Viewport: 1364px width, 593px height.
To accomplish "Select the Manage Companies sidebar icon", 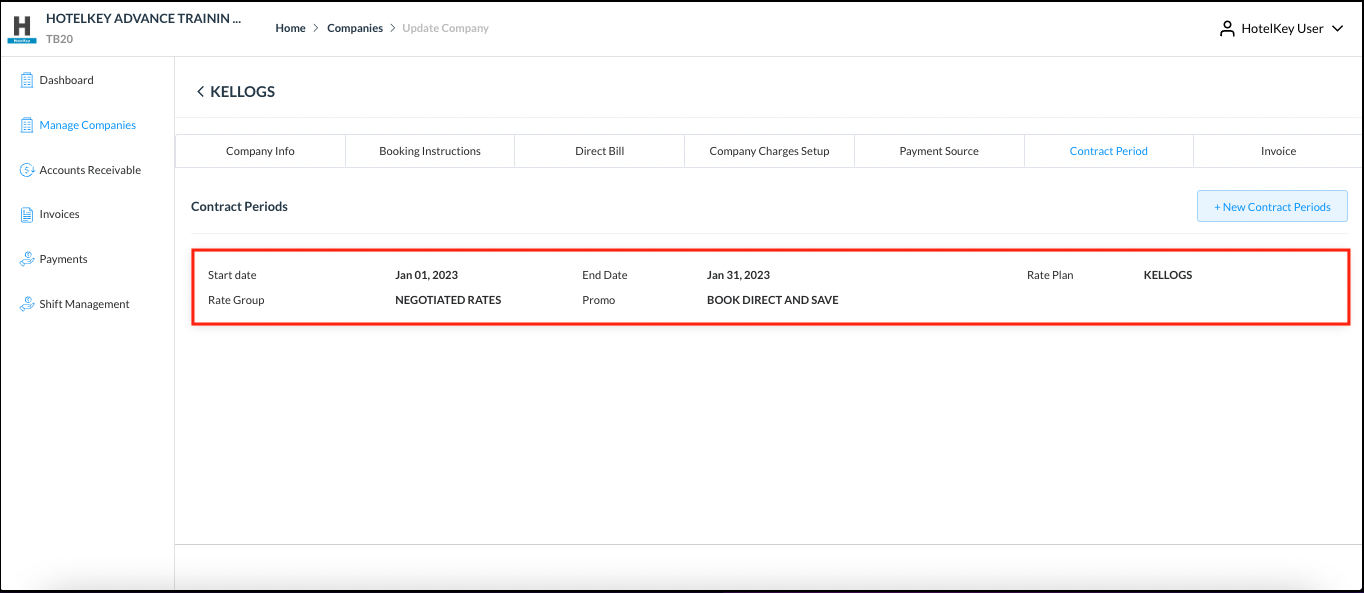I will [x=26, y=124].
